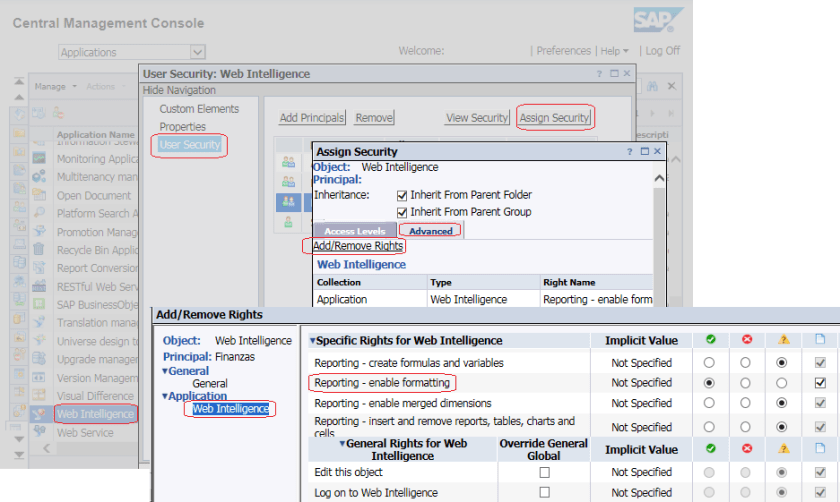The width and height of the screenshot is (840, 502).
Task: Select General under the General tree node
Action: (x=209, y=383)
